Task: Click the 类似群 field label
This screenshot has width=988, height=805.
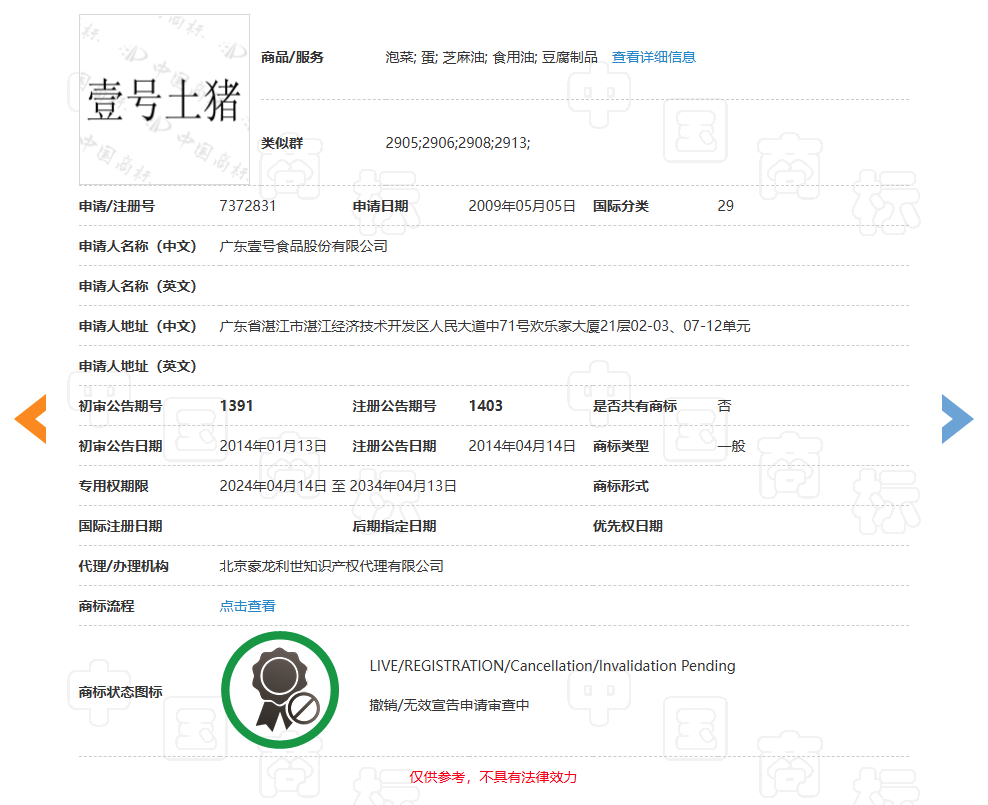Action: coord(282,143)
